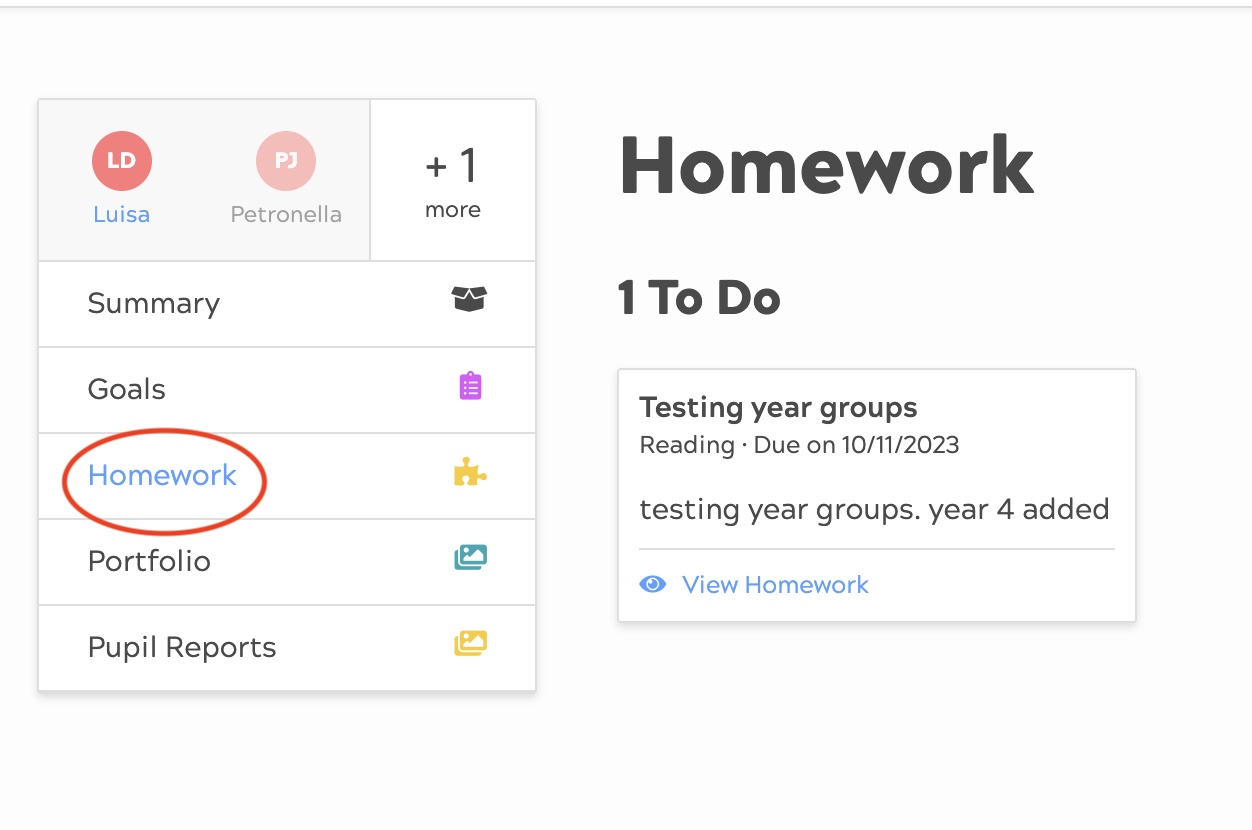
Task: Open the Summary menu item
Action: click(154, 304)
